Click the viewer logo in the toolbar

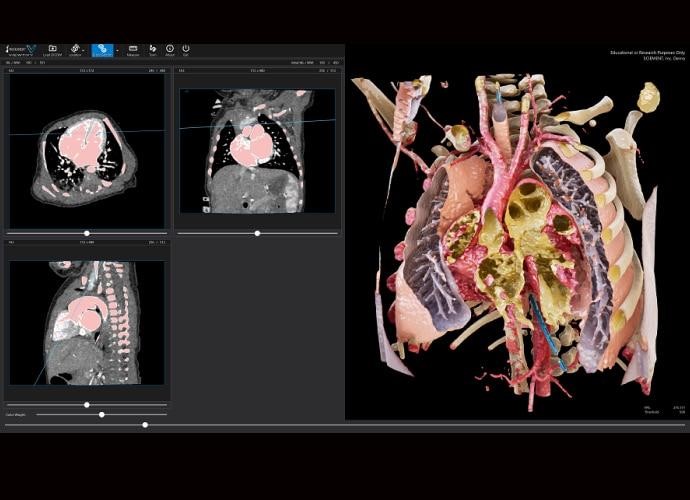21,51
